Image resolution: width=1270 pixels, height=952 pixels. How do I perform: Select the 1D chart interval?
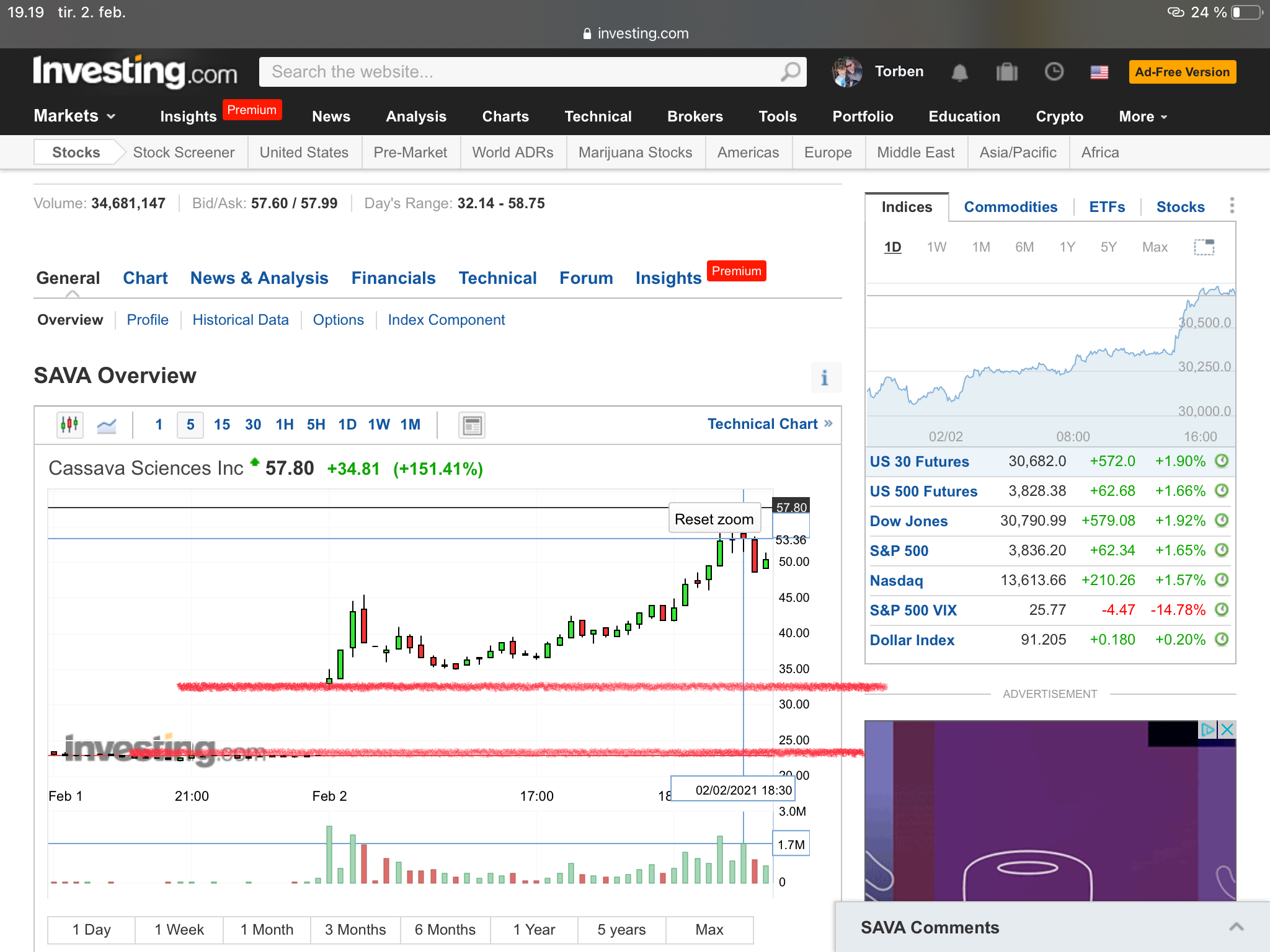(347, 425)
